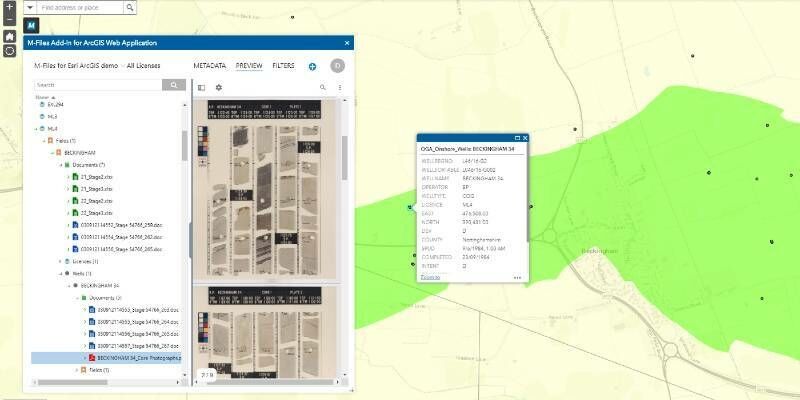Open preview viewer more options menu

pos(340,88)
